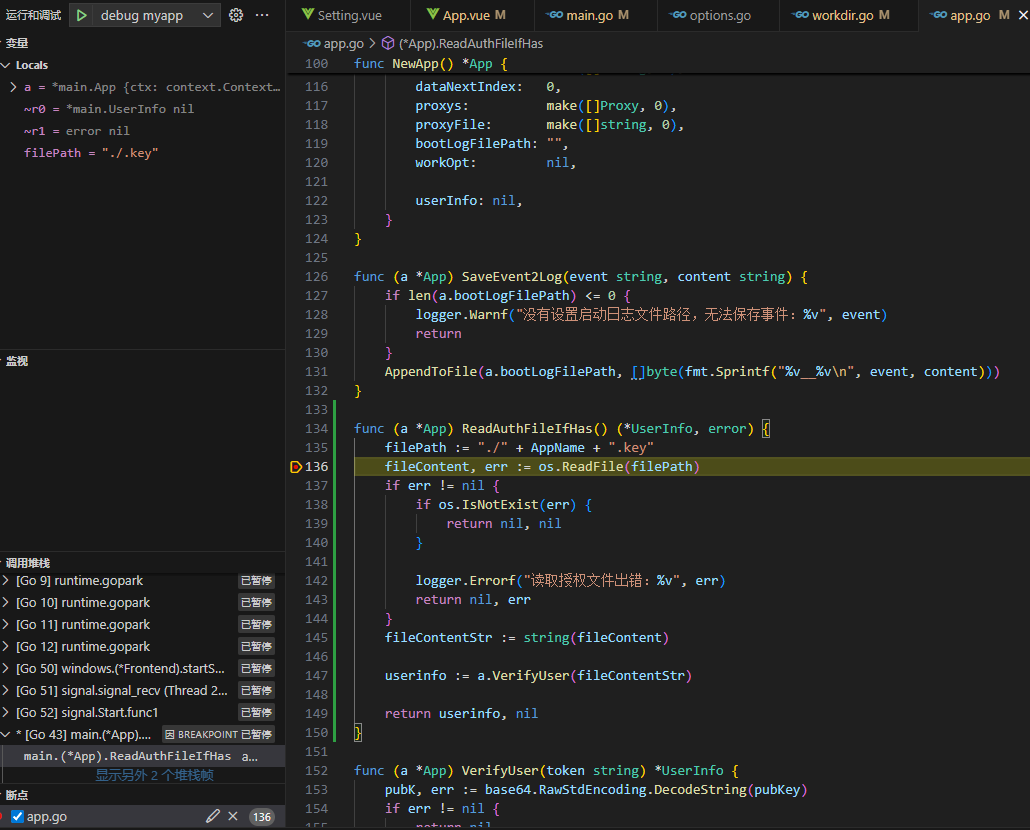1030x830 pixels.
Task: Click the 显示另外 2 个堆栈帧 link
Action: click(x=154, y=775)
